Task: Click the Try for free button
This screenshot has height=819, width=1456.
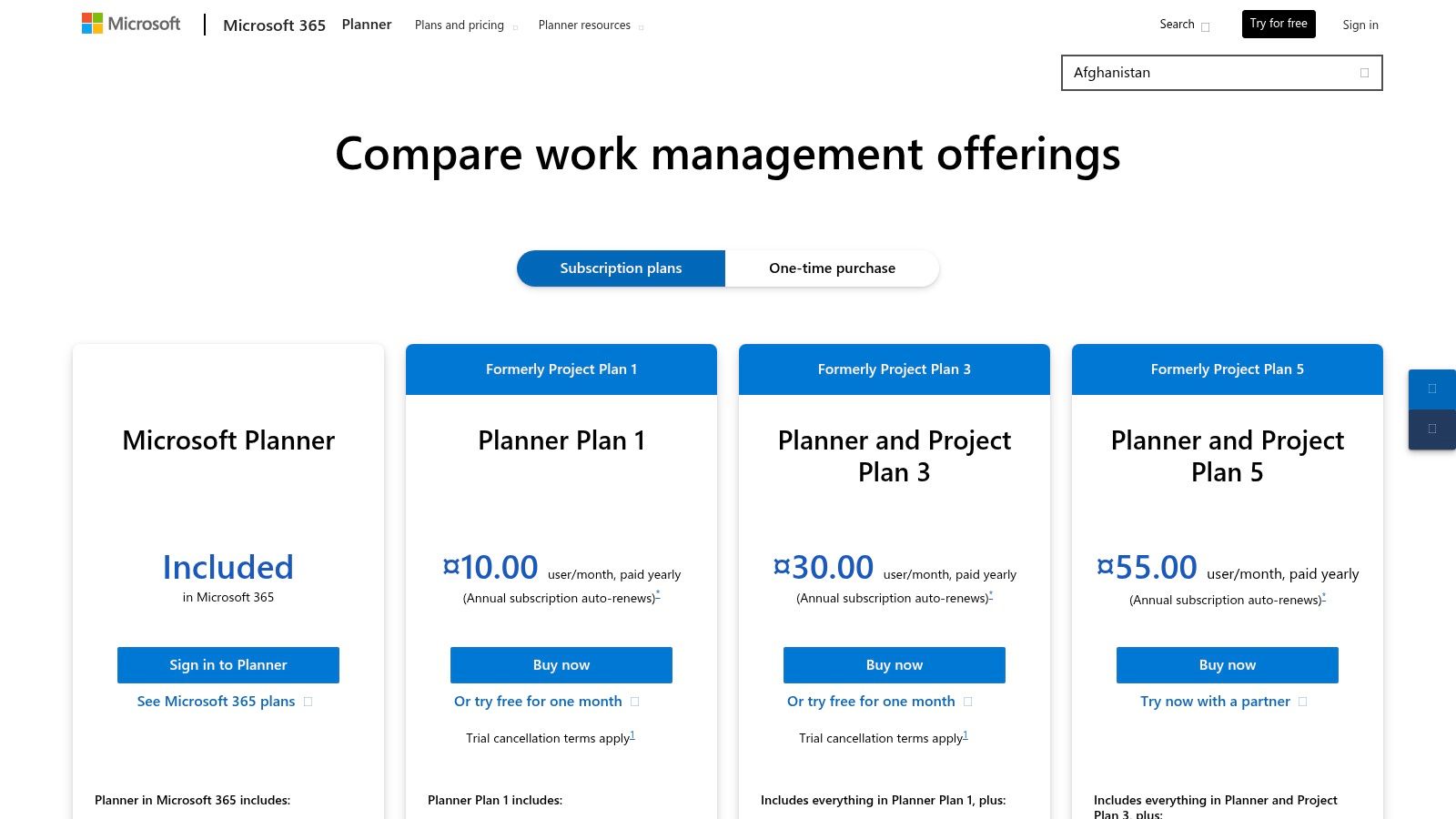Action: 1278,24
